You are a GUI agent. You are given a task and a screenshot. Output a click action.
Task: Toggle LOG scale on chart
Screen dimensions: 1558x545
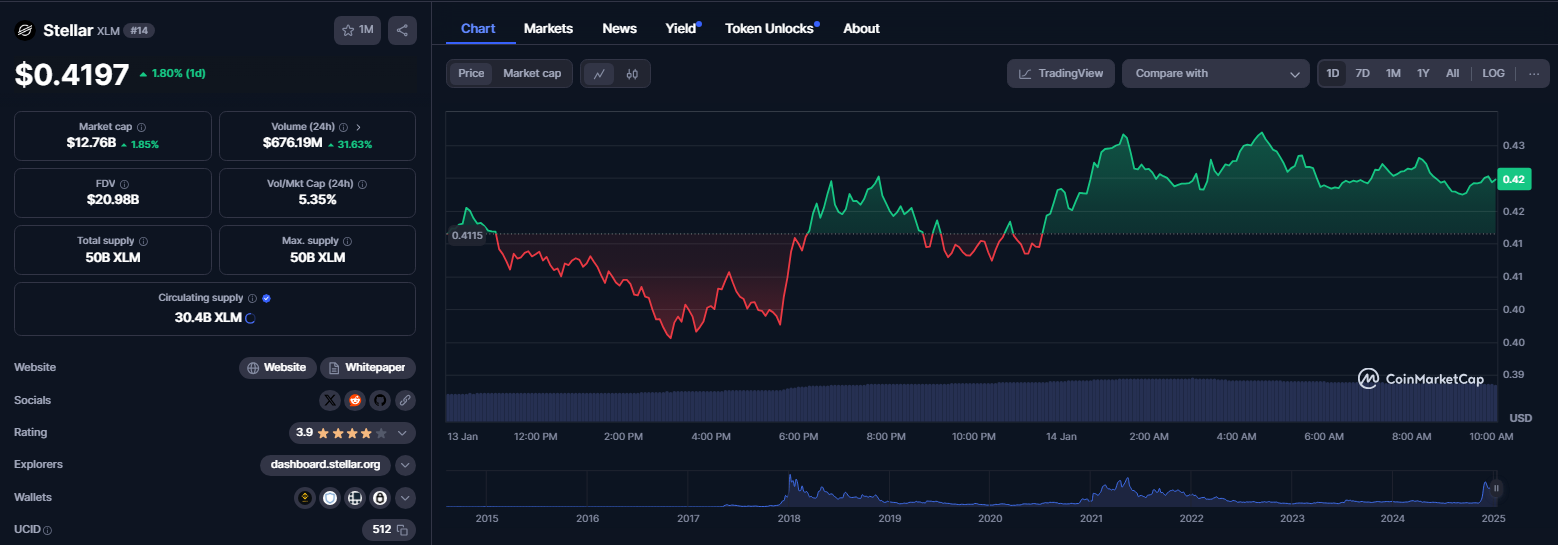[1493, 73]
